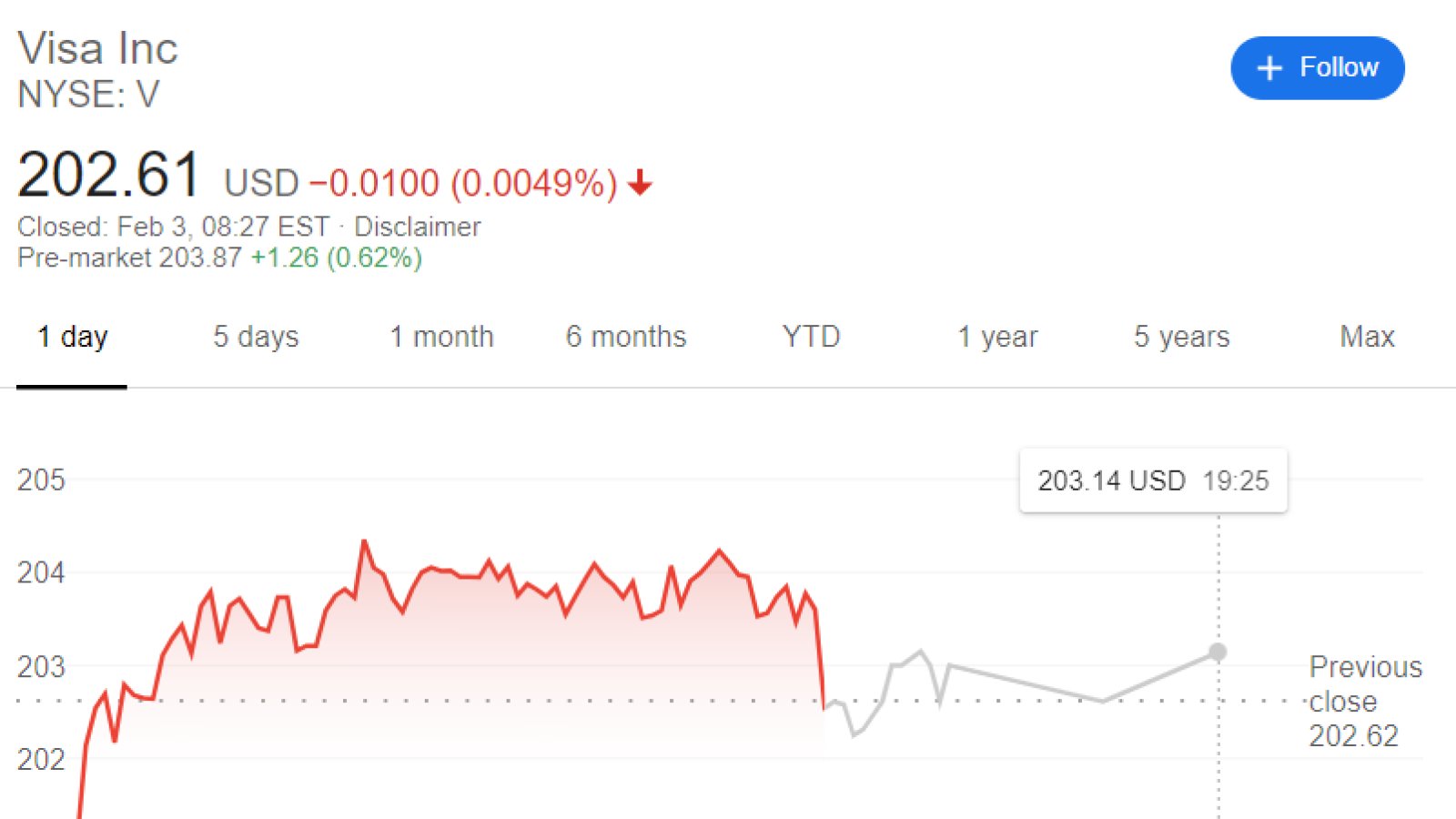This screenshot has height=819, width=1456.
Task: Switch to the 1 year view
Action: [997, 338]
